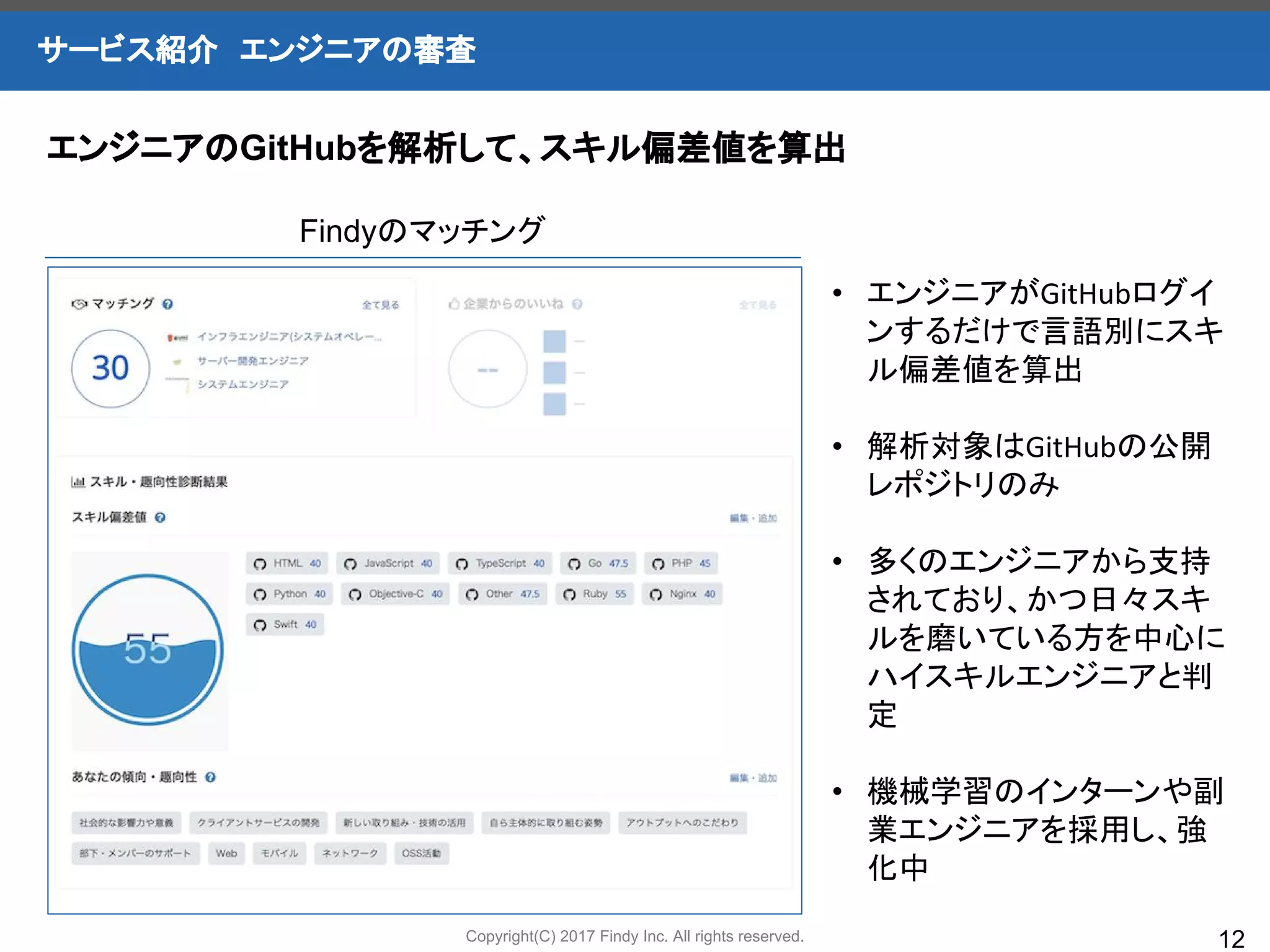Click the GitHub icon on Swift tag
1270x952 pixels.
260,625
